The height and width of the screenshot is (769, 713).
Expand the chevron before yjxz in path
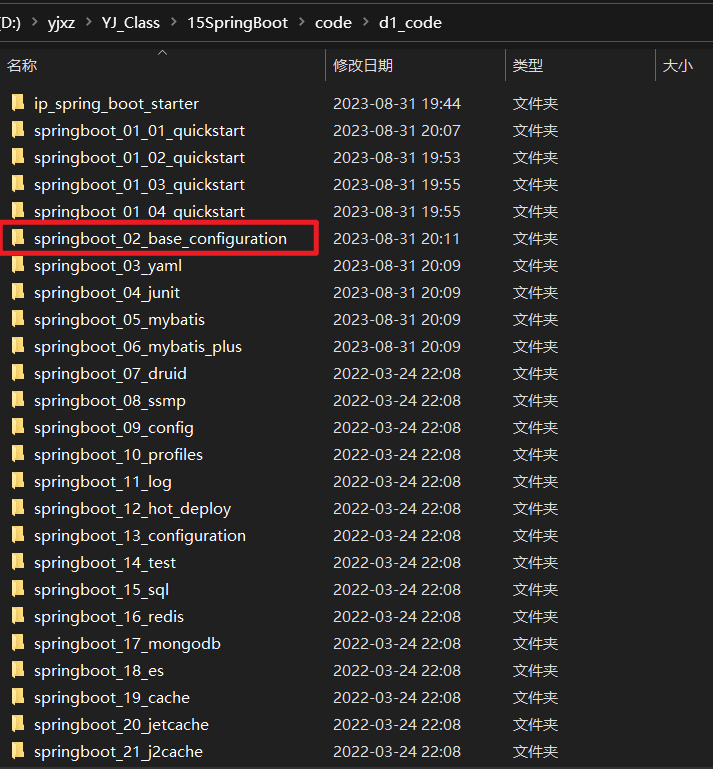click(34, 22)
